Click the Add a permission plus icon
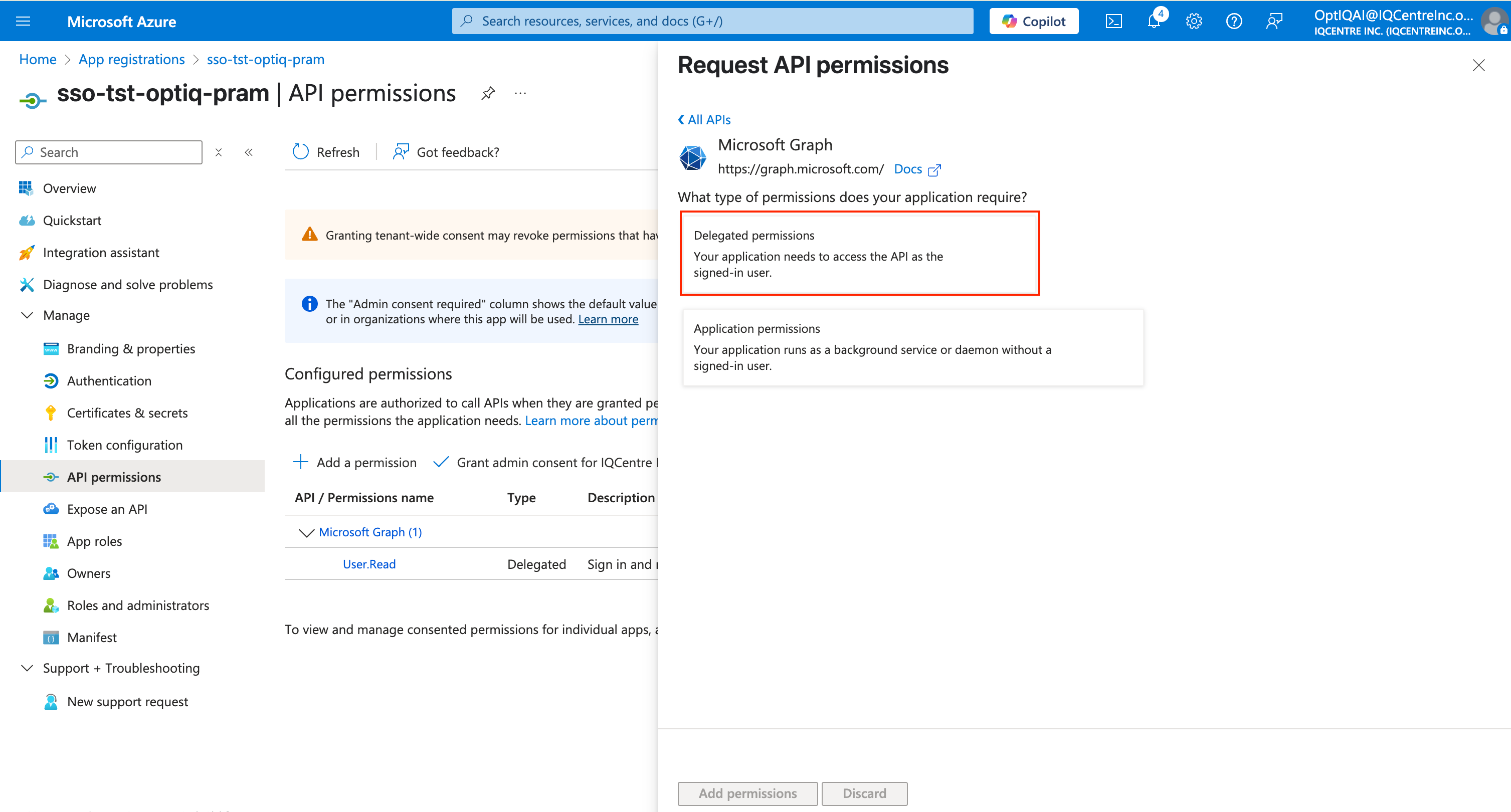Image resolution: width=1511 pixels, height=812 pixels. [300, 462]
